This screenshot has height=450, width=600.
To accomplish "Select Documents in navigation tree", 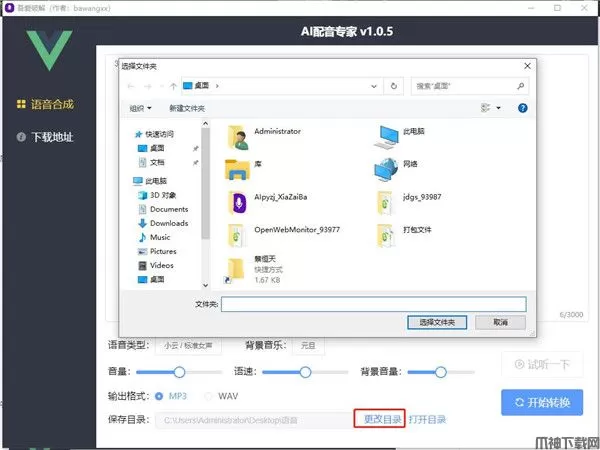I will point(163,209).
